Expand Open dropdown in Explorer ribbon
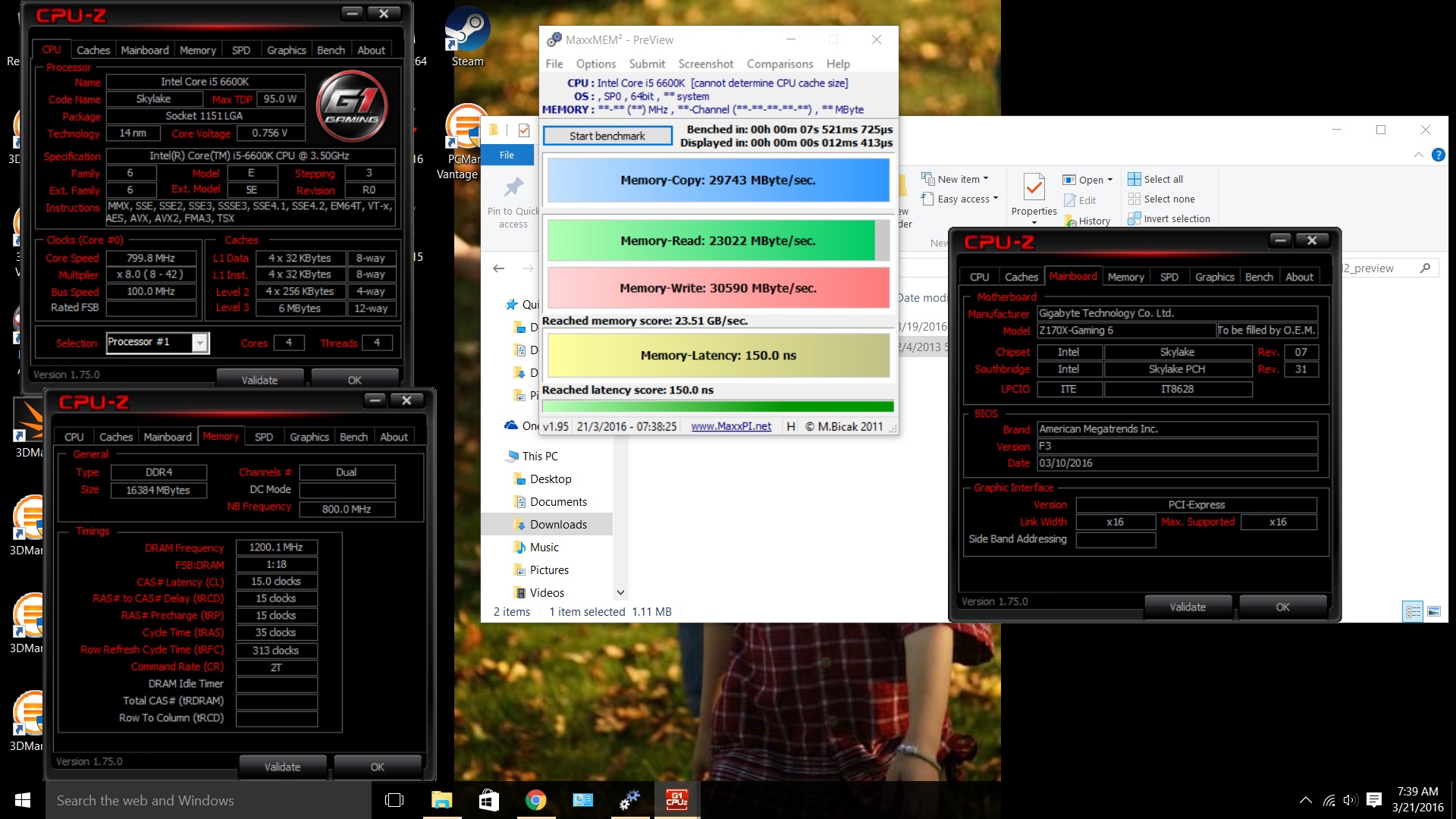Viewport: 1456px width, 819px height. [1109, 180]
